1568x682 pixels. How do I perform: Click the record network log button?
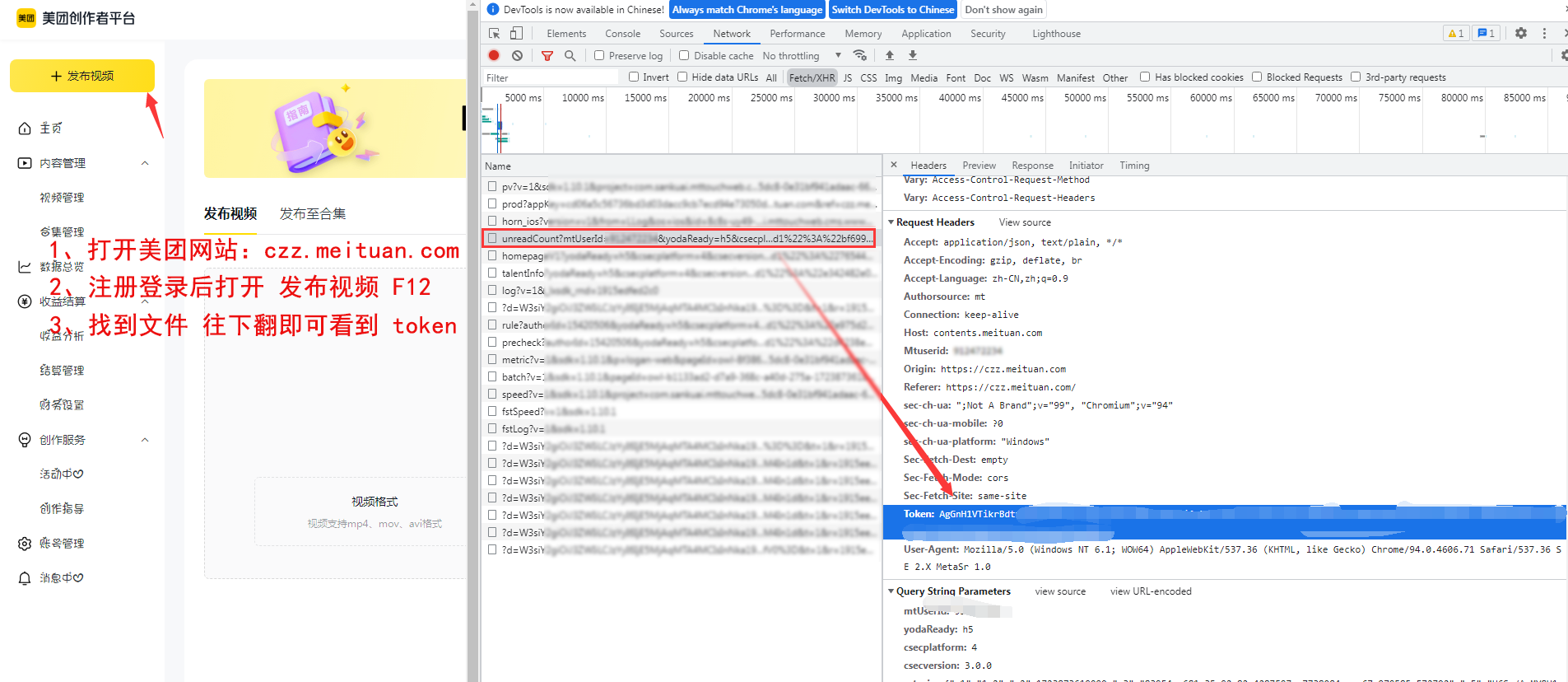pos(494,55)
